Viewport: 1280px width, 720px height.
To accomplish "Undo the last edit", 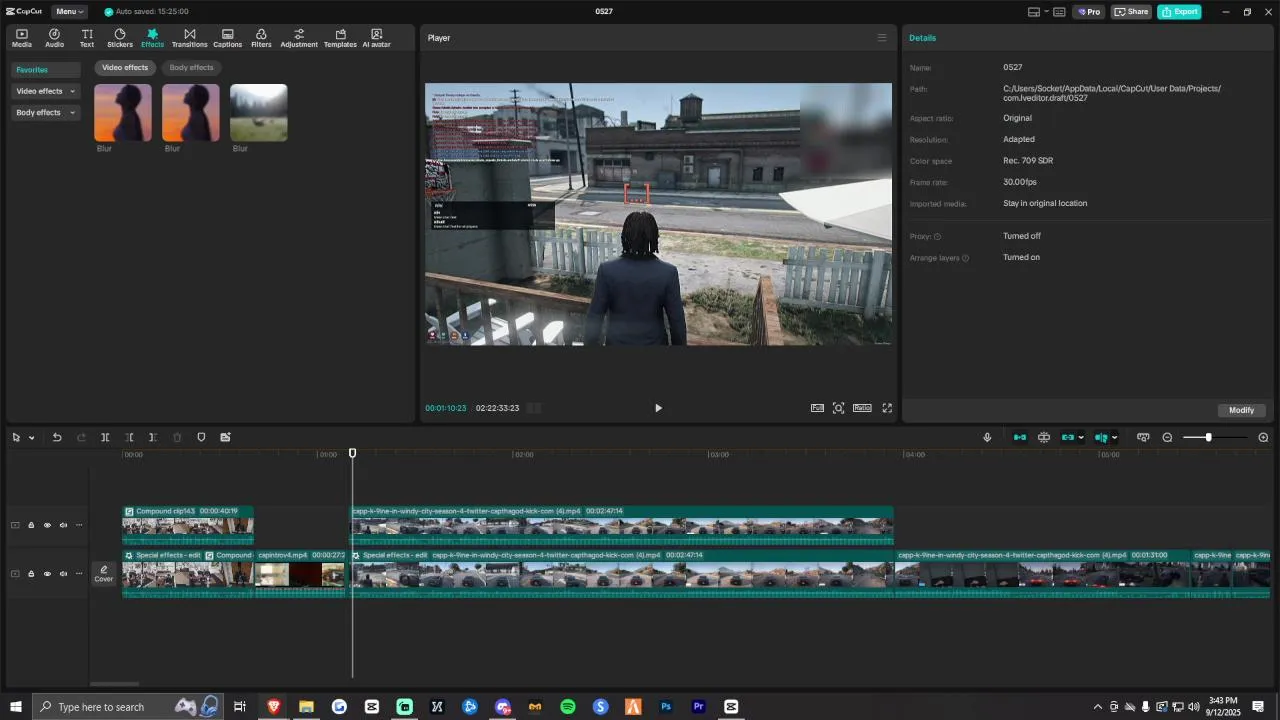I will point(57,437).
